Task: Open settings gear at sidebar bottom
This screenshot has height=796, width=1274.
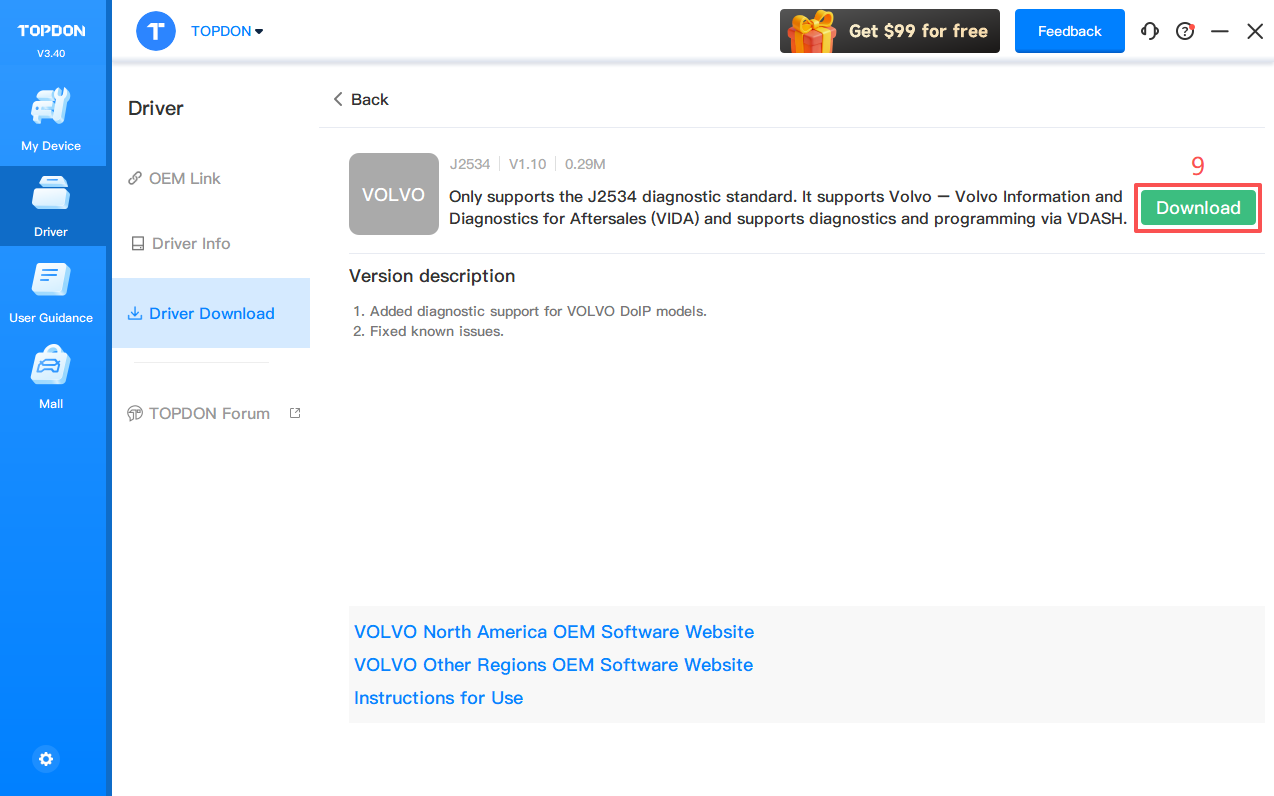Action: pyautogui.click(x=46, y=759)
